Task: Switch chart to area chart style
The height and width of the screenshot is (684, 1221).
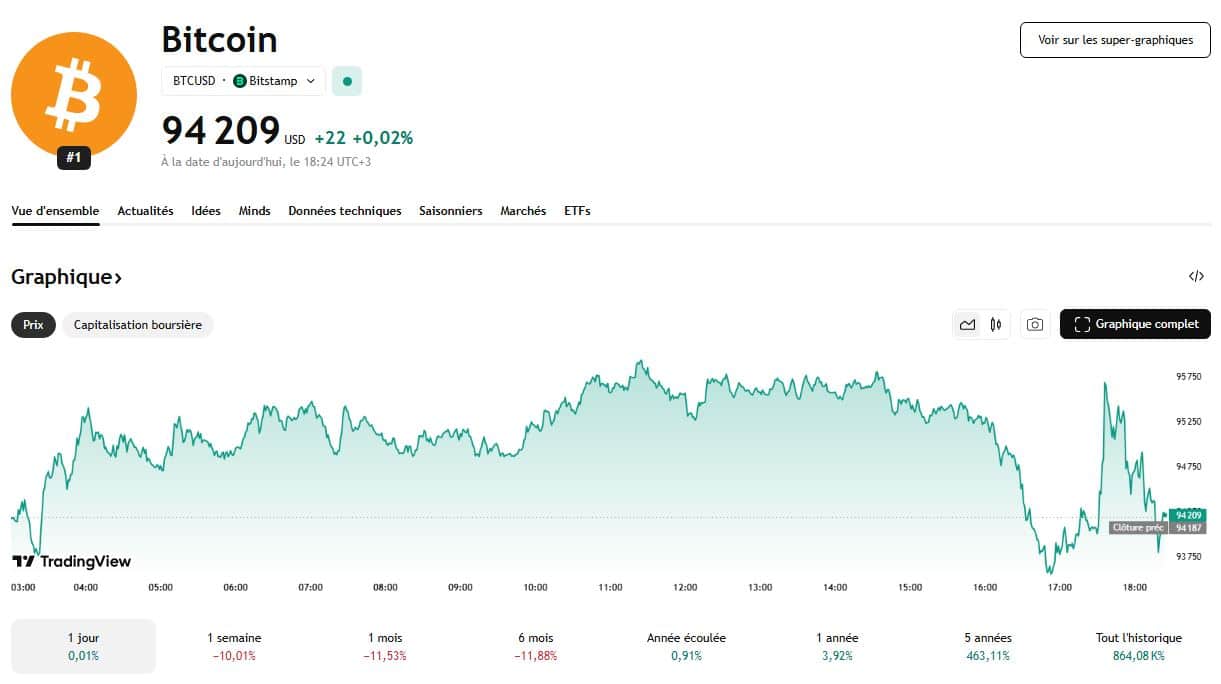Action: [968, 324]
